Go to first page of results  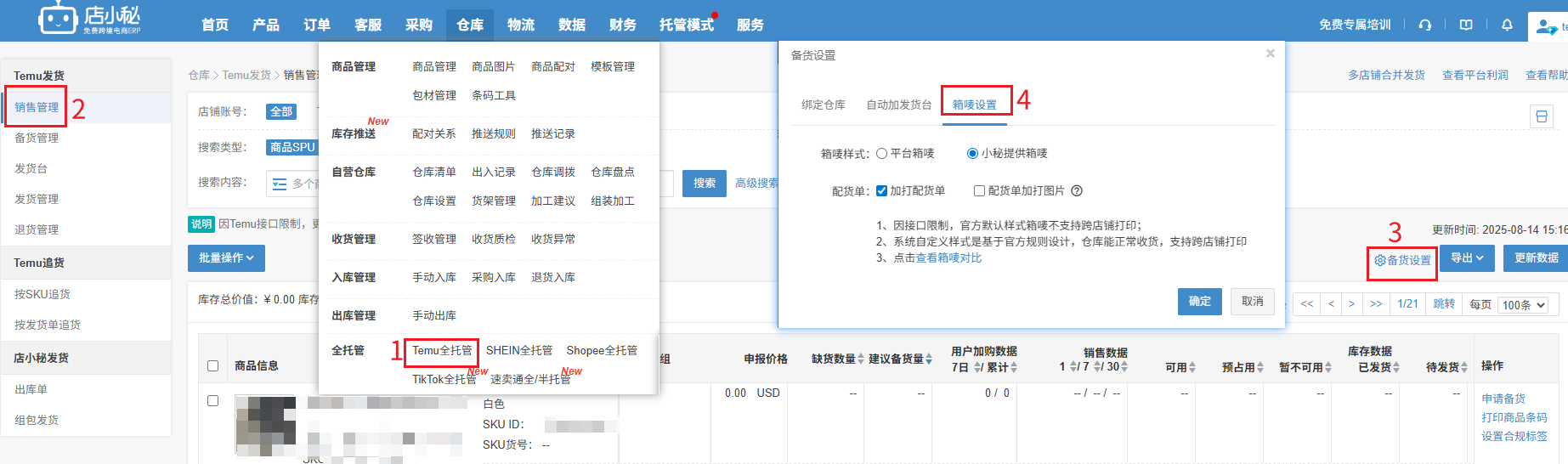[1307, 304]
